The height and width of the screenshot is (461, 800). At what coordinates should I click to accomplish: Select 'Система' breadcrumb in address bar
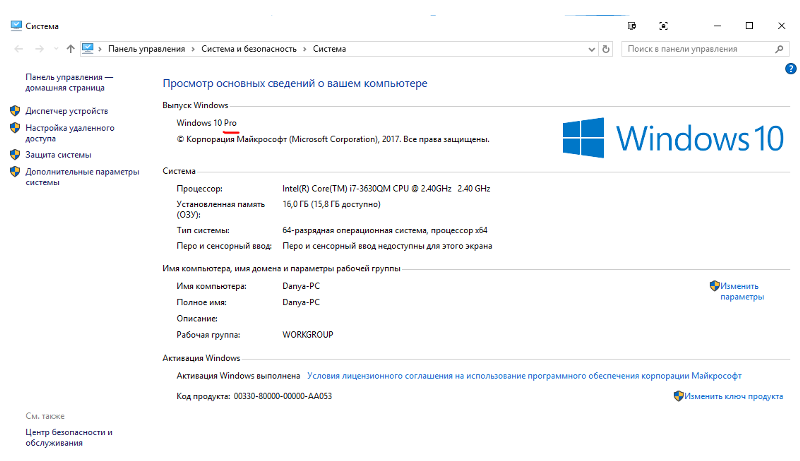pyautogui.click(x=330, y=49)
